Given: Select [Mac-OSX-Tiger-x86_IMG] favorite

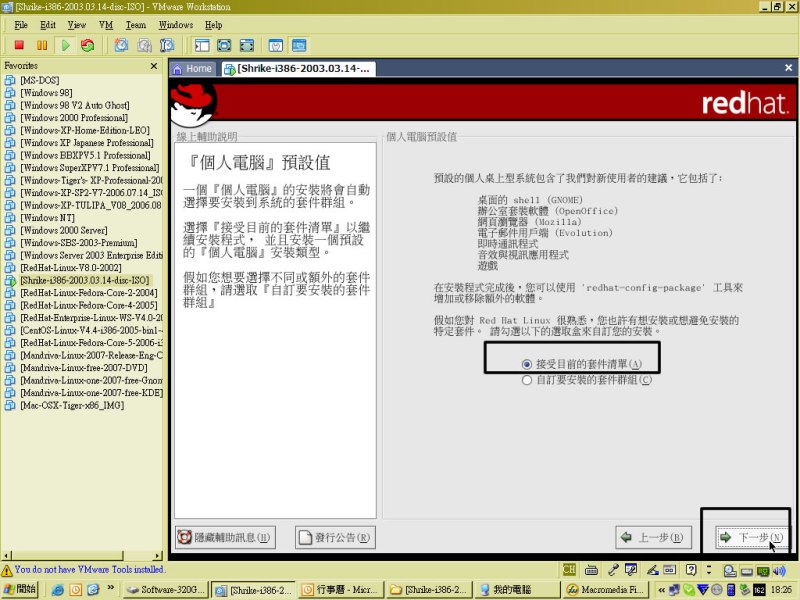Looking at the screenshot, I should point(72,406).
